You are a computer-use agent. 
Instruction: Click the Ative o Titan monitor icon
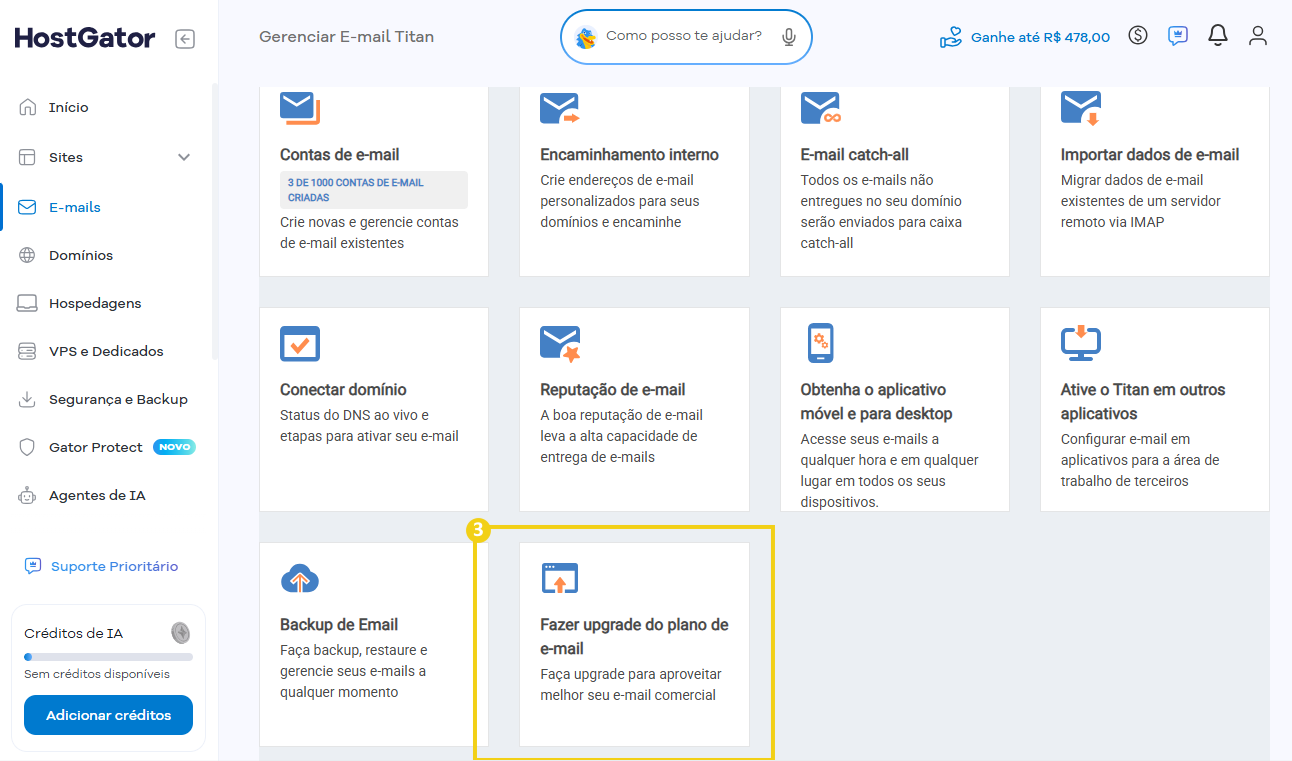click(x=1081, y=344)
